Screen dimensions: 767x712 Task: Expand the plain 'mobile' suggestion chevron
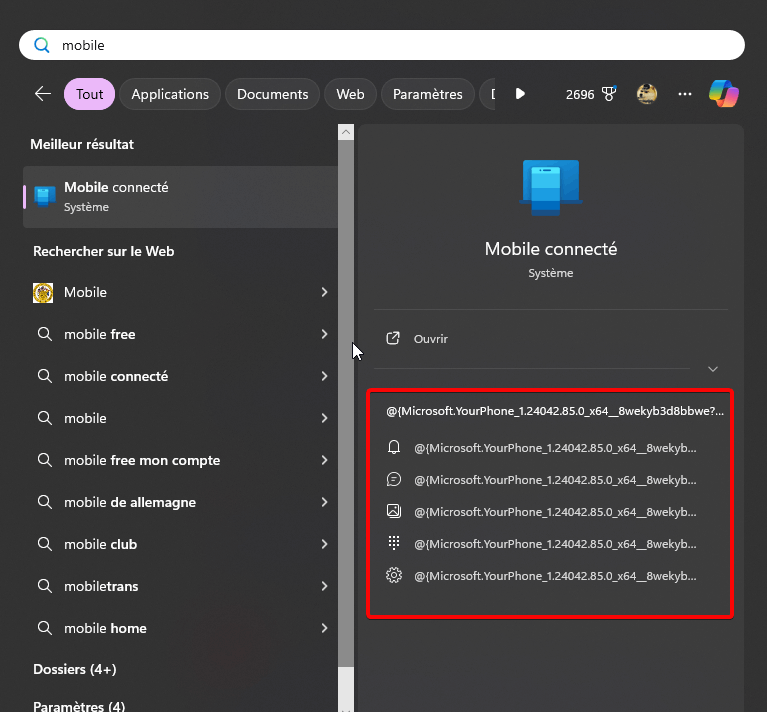click(324, 418)
